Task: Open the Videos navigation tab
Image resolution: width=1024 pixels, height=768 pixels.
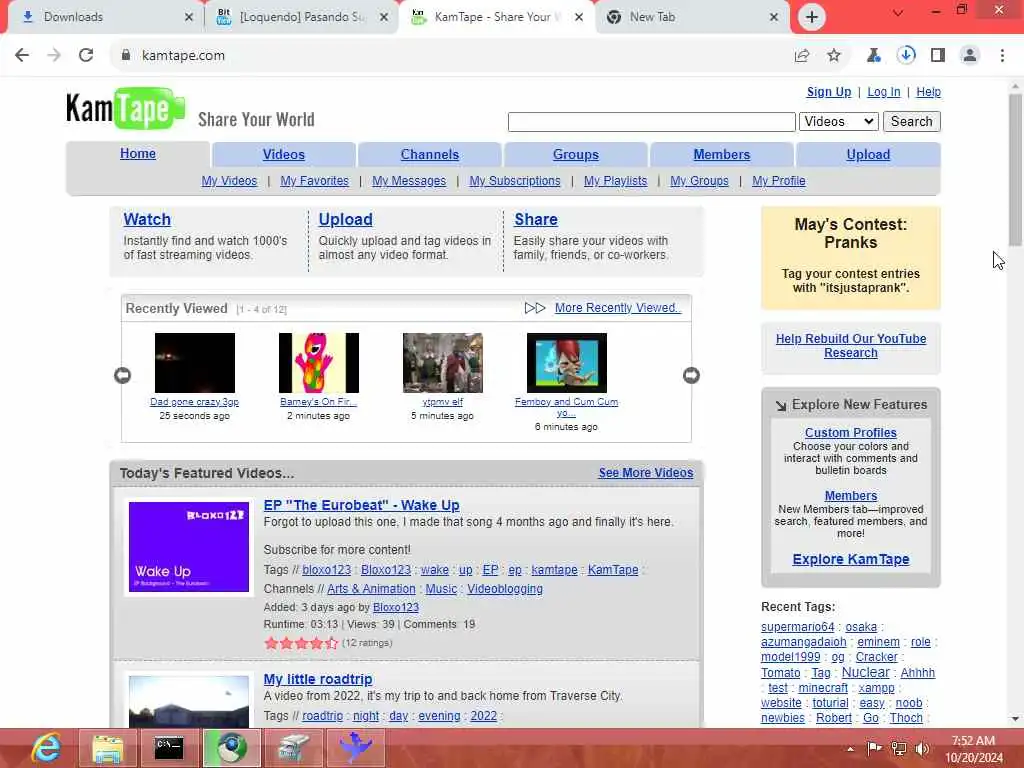Action: point(283,155)
